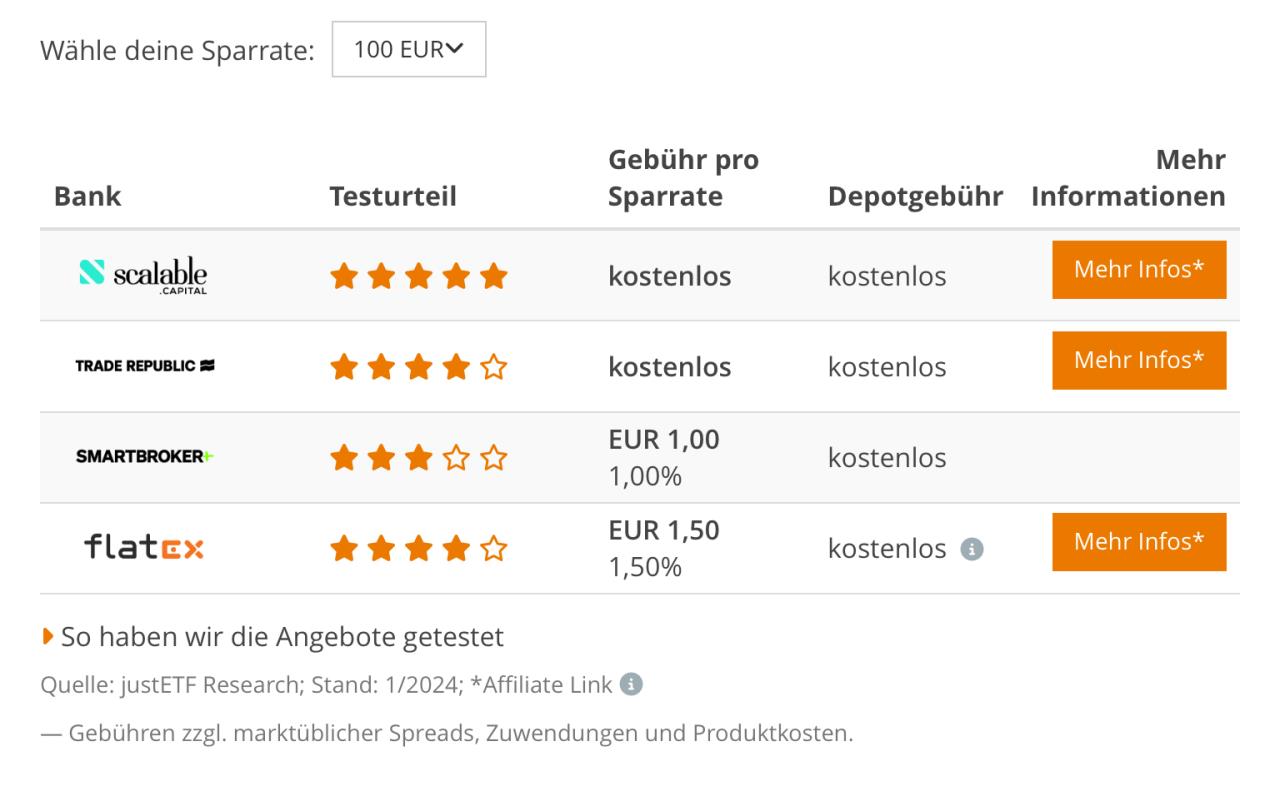Click Smartbroker+ three-star rating

click(419, 458)
